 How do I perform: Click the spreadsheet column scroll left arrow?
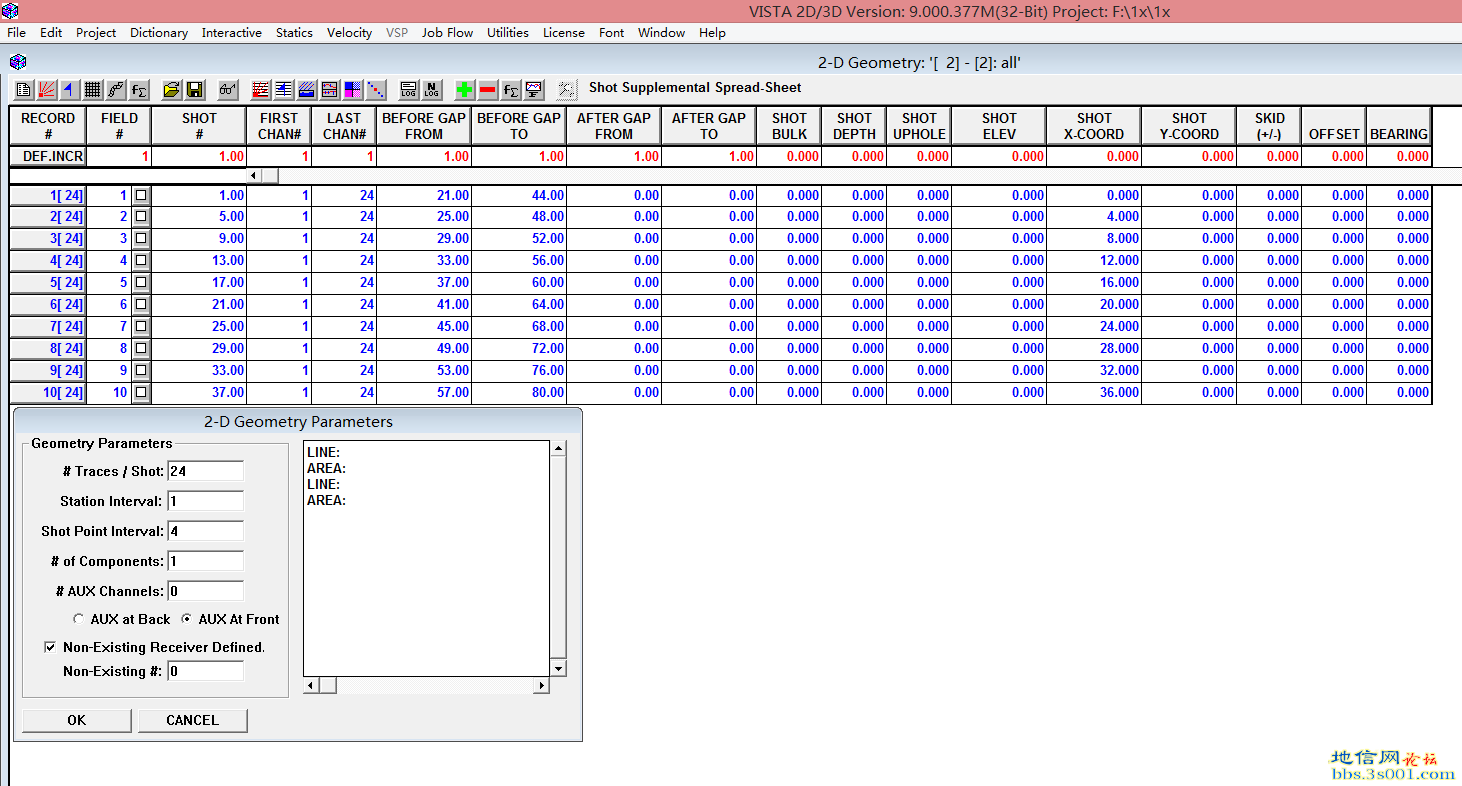point(254,176)
